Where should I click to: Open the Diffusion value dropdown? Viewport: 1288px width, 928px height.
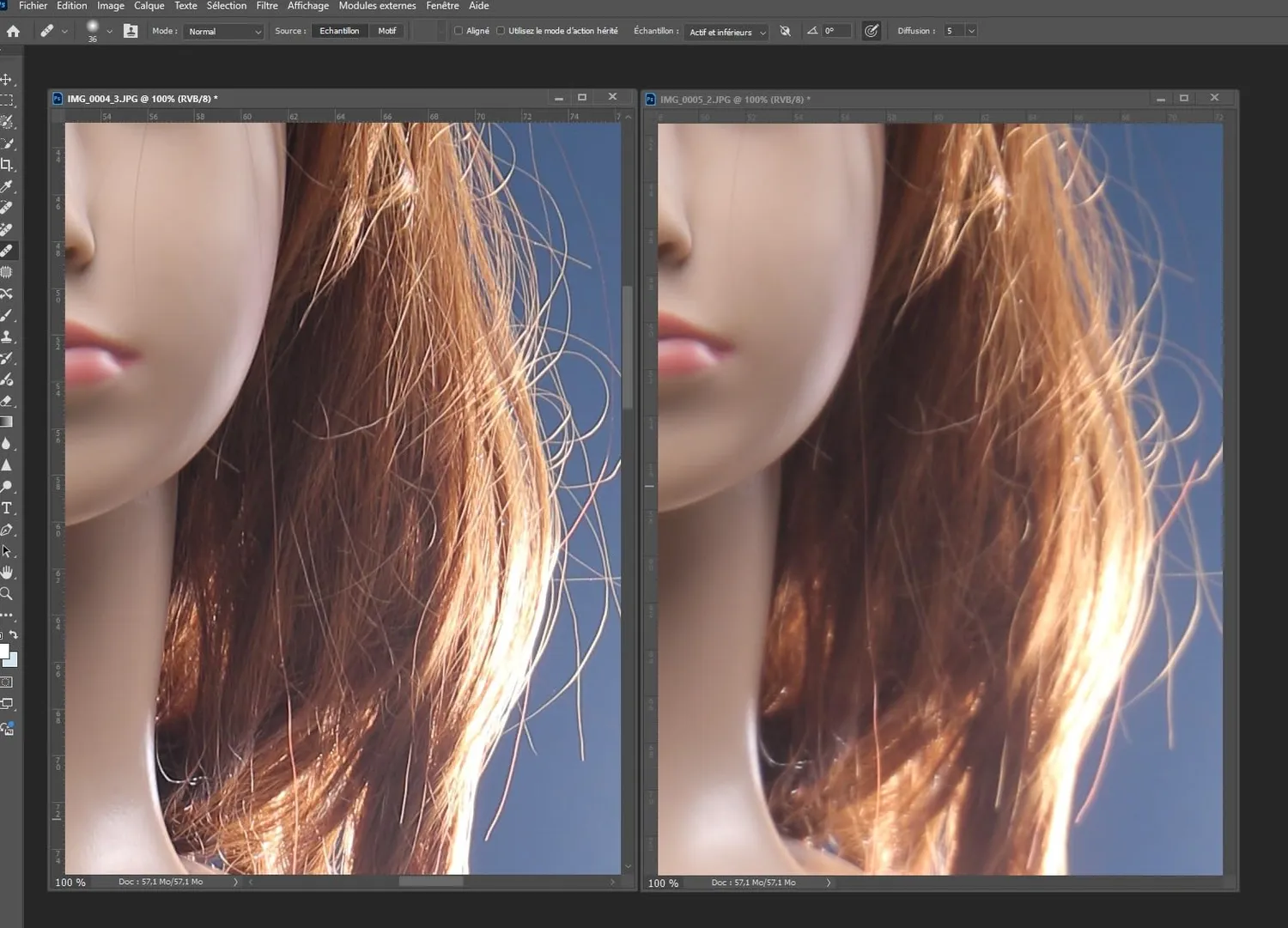tap(971, 31)
